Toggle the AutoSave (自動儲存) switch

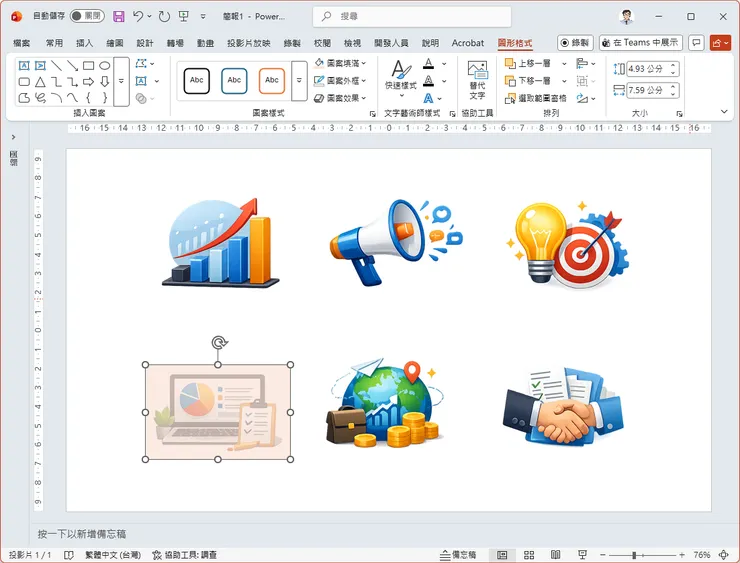[x=87, y=16]
